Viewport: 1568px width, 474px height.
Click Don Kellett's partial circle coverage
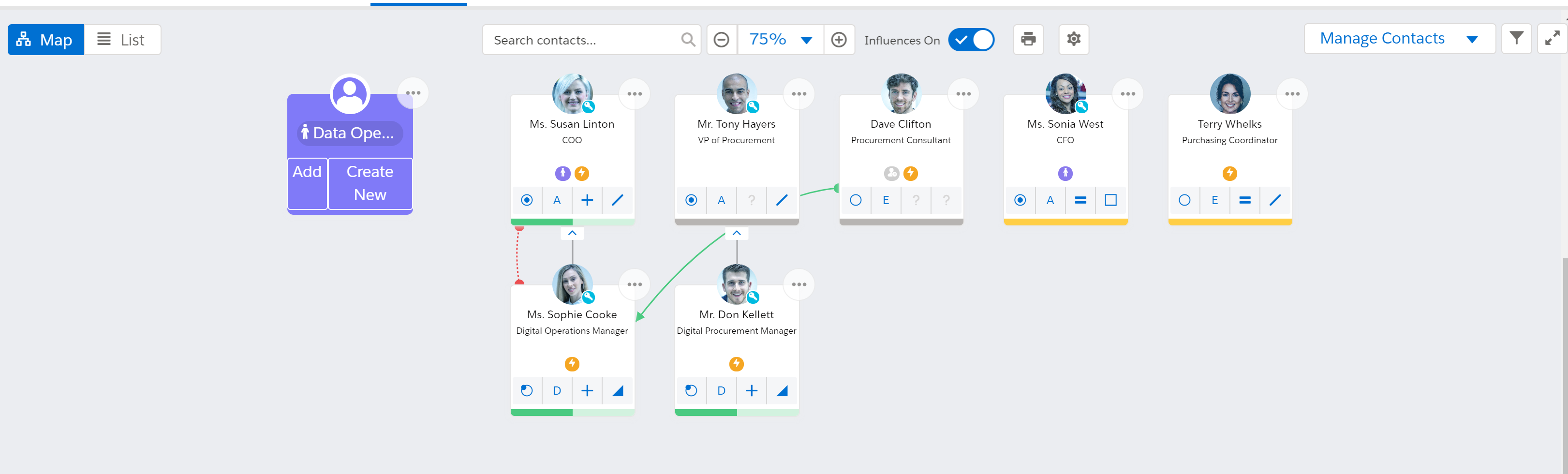tap(691, 391)
